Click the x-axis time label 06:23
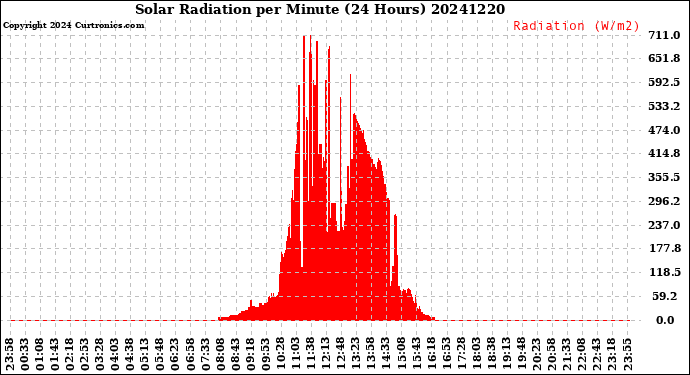The height and width of the screenshot is (375, 690). (x=176, y=355)
